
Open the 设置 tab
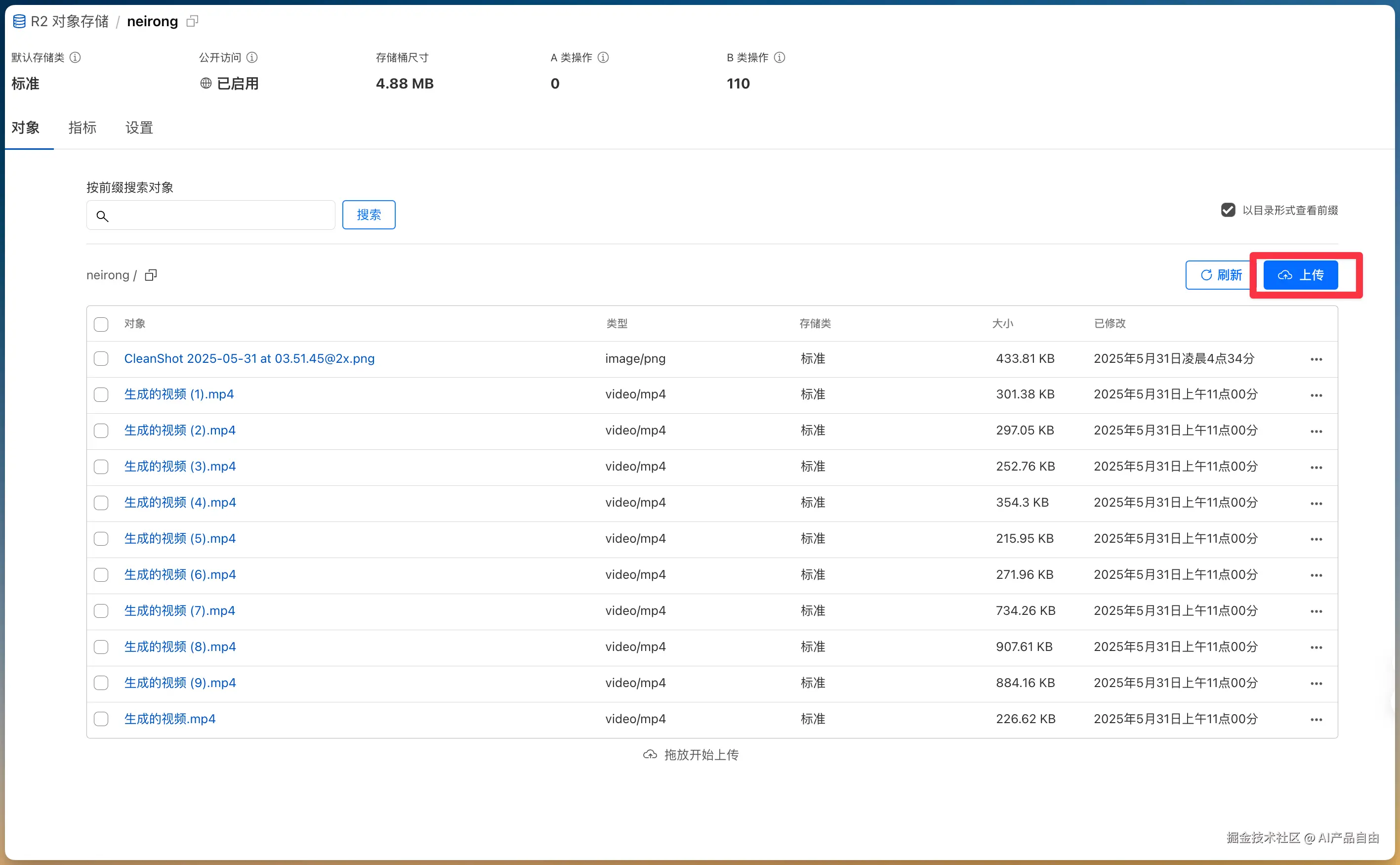pyautogui.click(x=139, y=128)
